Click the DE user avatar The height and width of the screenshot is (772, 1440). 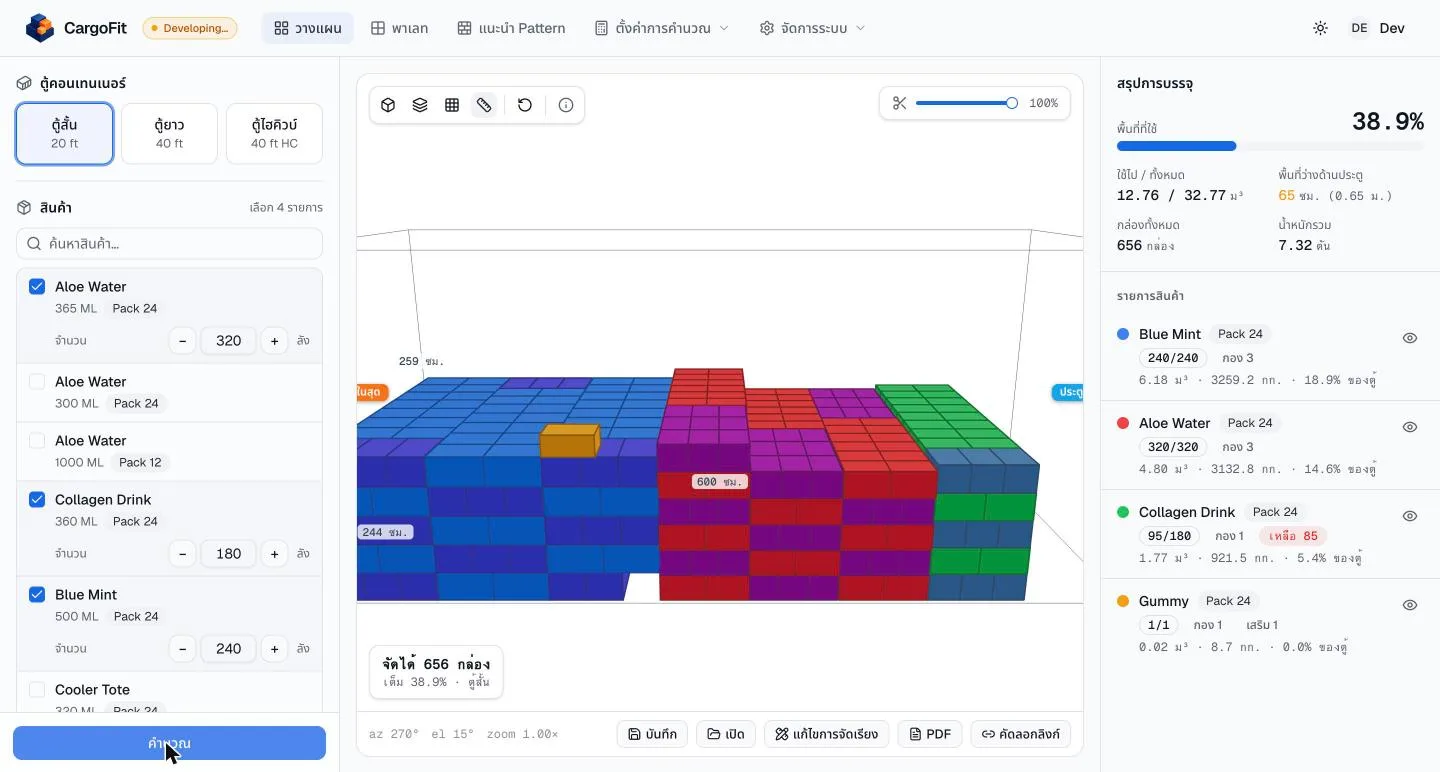(x=1359, y=28)
